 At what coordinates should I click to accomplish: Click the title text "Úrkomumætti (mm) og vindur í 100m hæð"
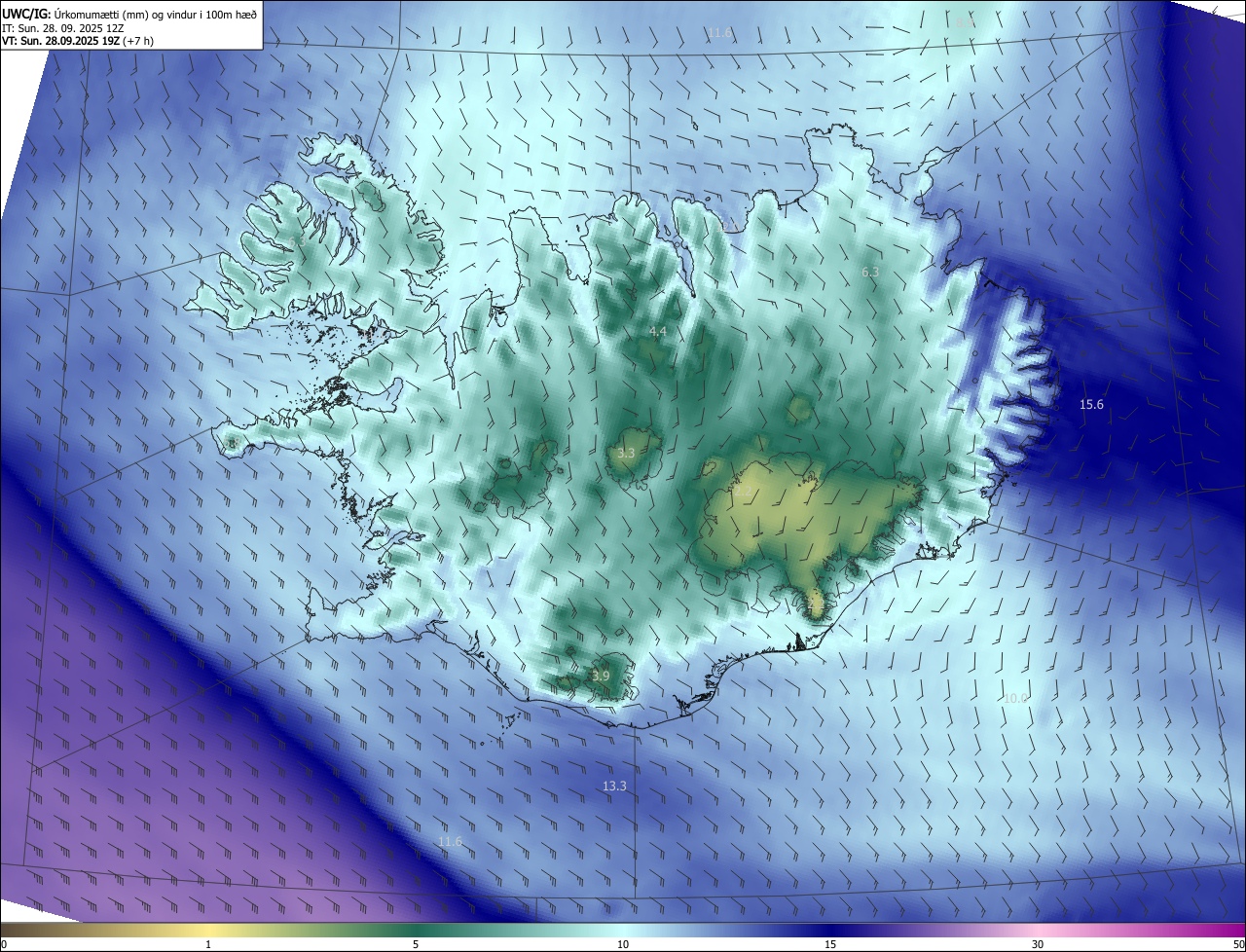[157, 14]
